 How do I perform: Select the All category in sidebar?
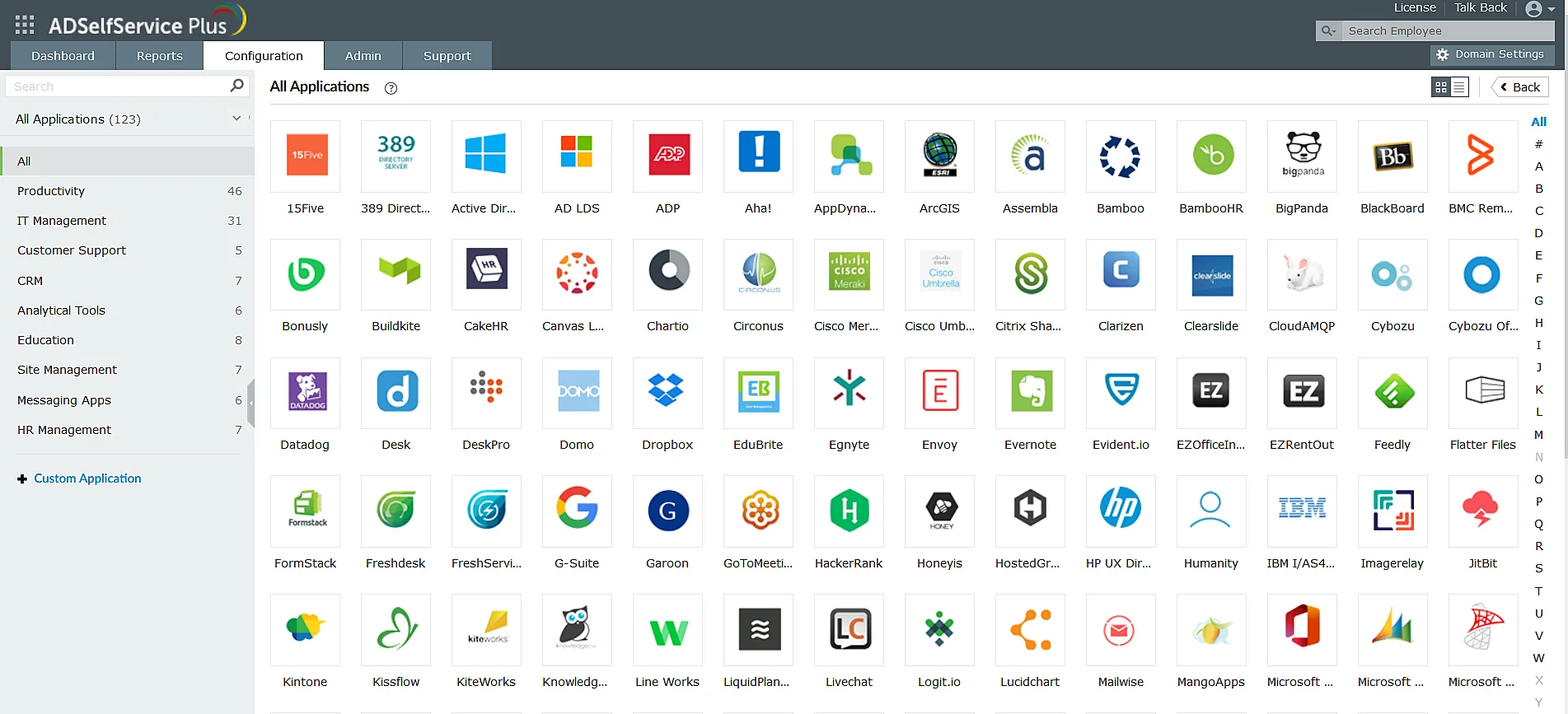[x=127, y=161]
